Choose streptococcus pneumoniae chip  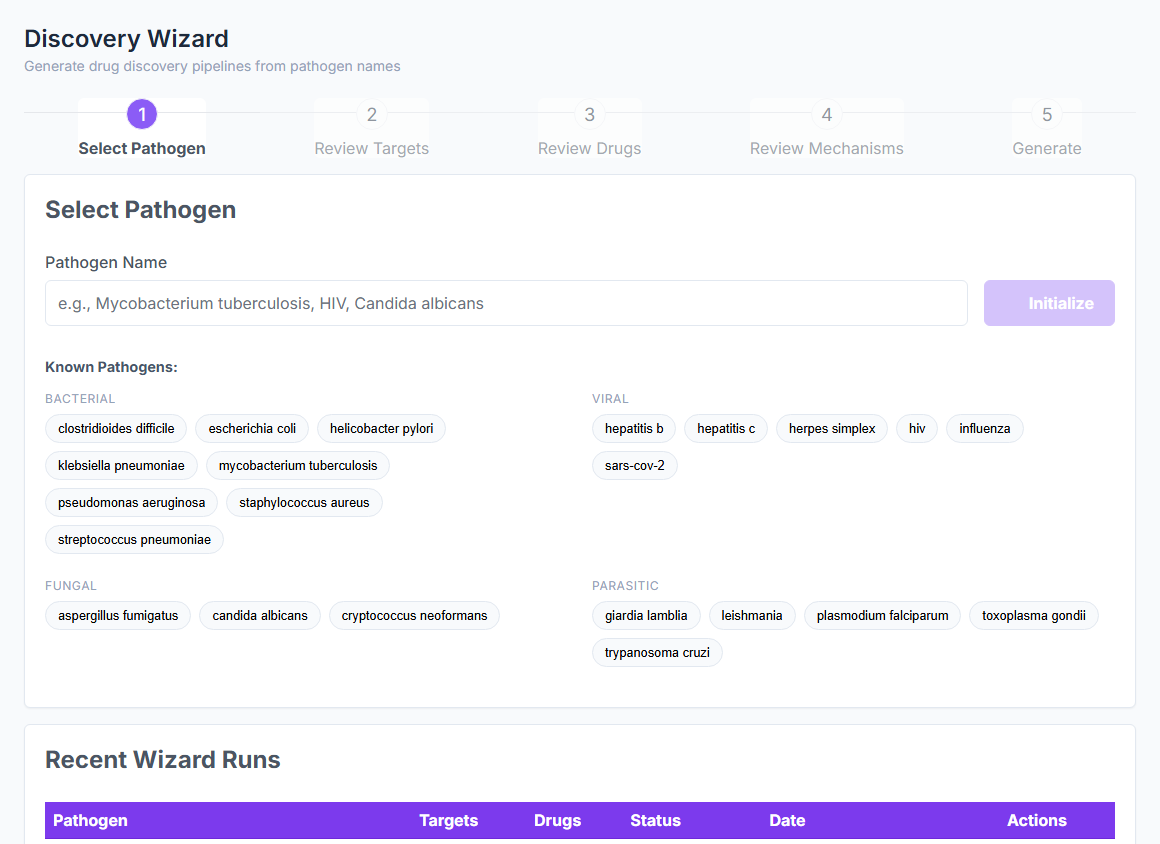[x=135, y=539]
